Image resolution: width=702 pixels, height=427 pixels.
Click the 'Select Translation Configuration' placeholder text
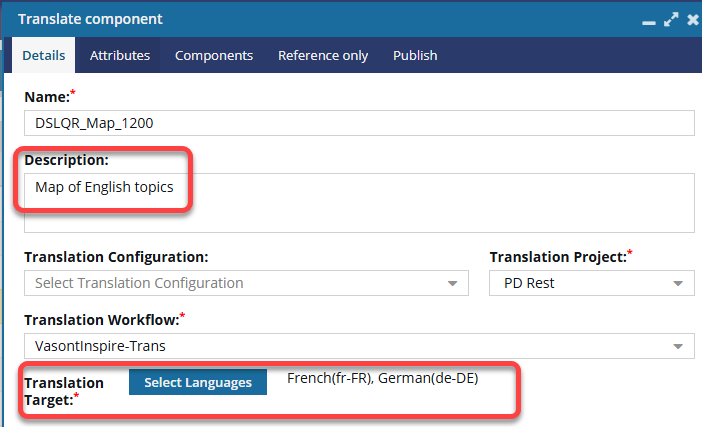[139, 283]
